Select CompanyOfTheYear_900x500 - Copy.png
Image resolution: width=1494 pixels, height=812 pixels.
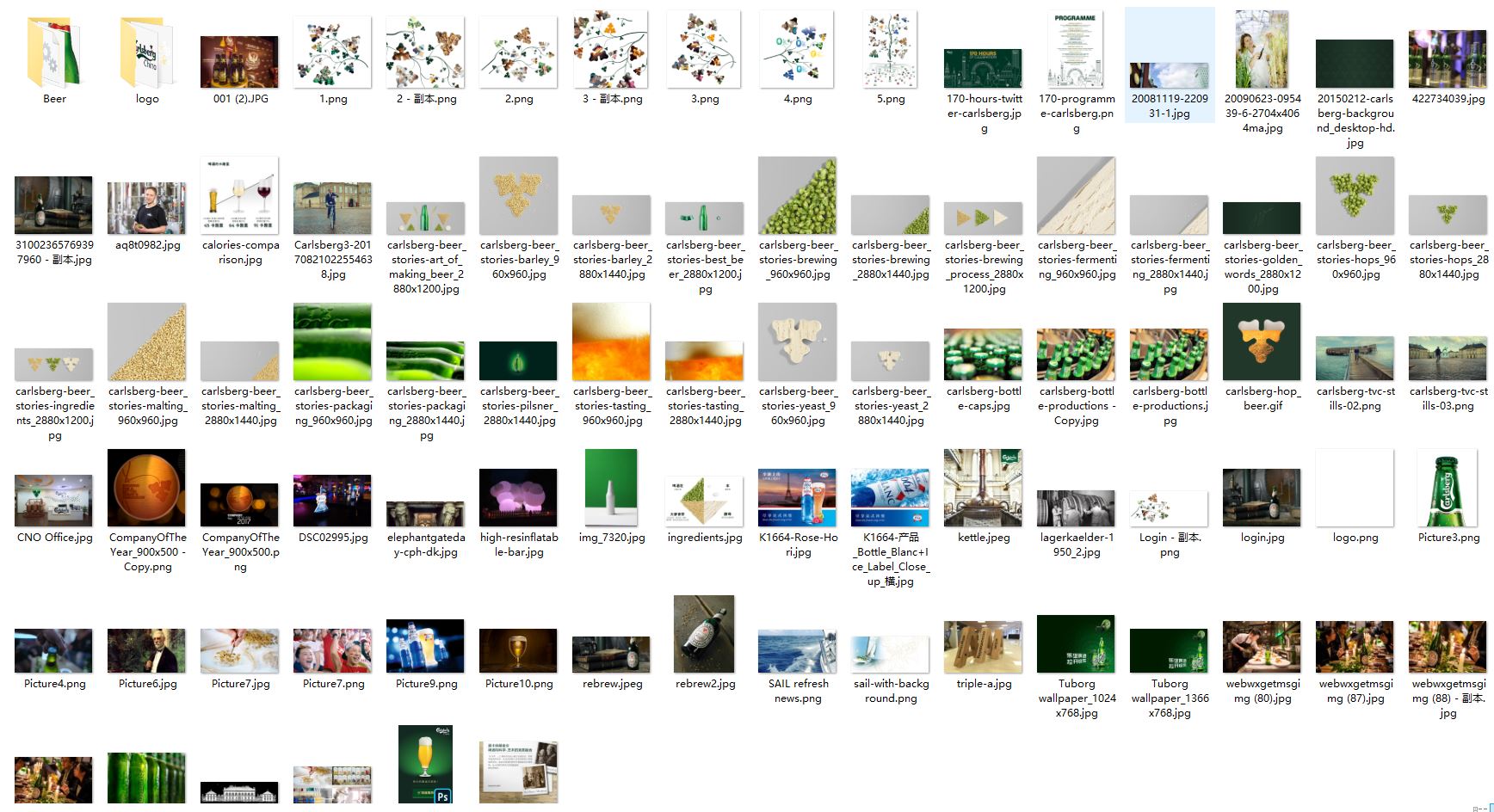pyautogui.click(x=146, y=488)
